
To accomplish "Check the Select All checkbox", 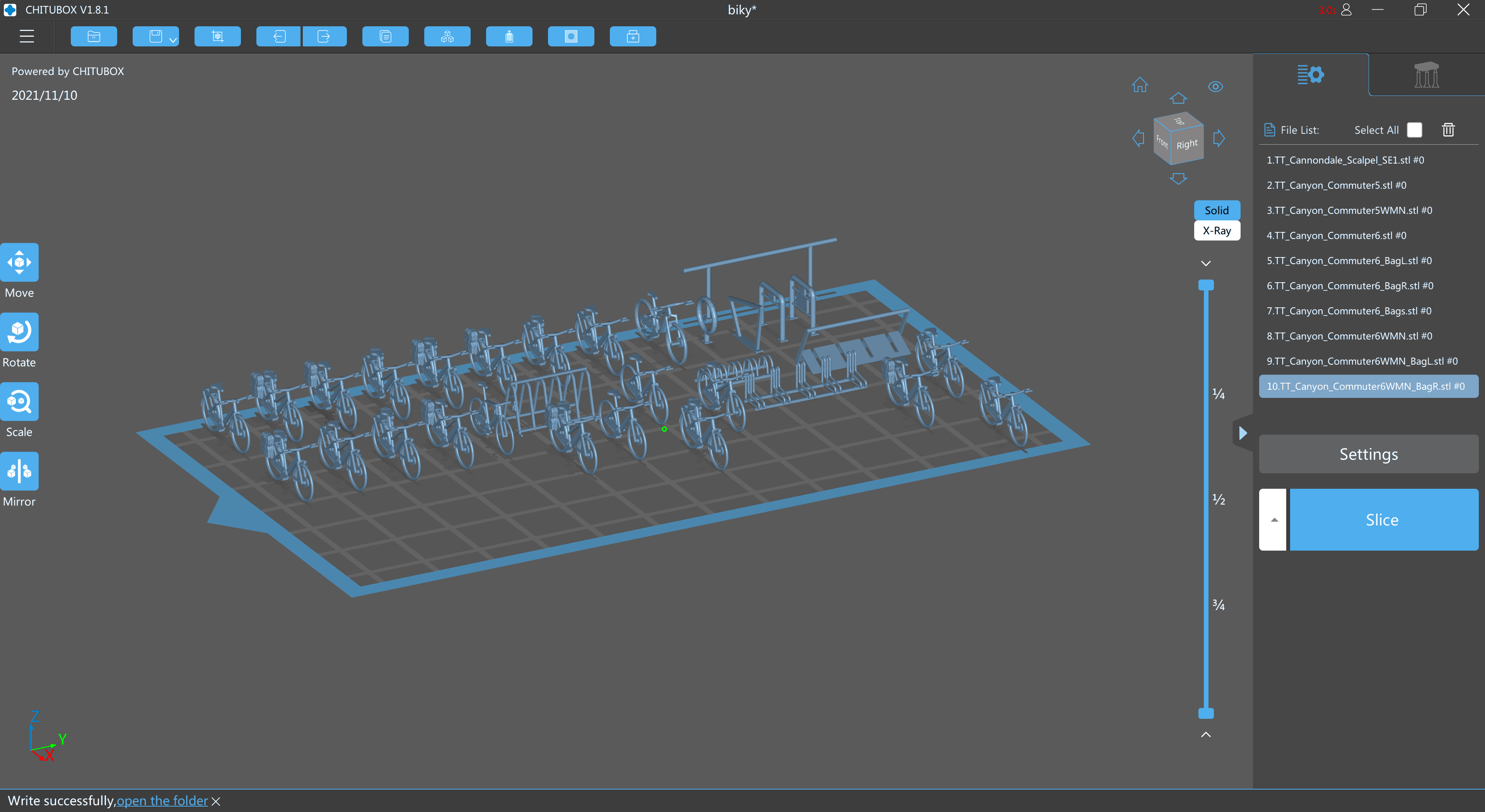I will 1414,130.
